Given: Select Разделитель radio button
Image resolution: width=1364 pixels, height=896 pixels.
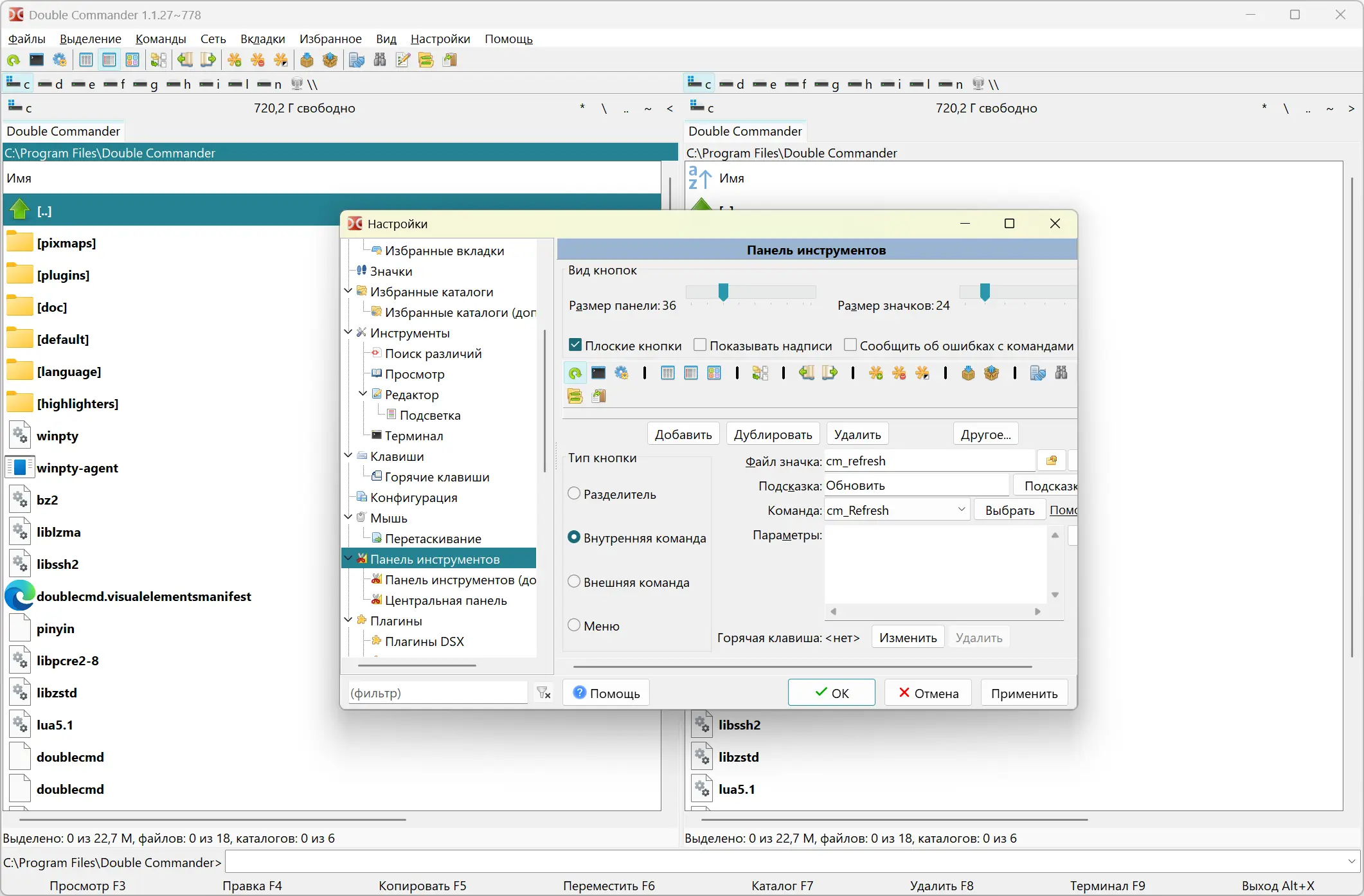Looking at the screenshot, I should pos(575,494).
